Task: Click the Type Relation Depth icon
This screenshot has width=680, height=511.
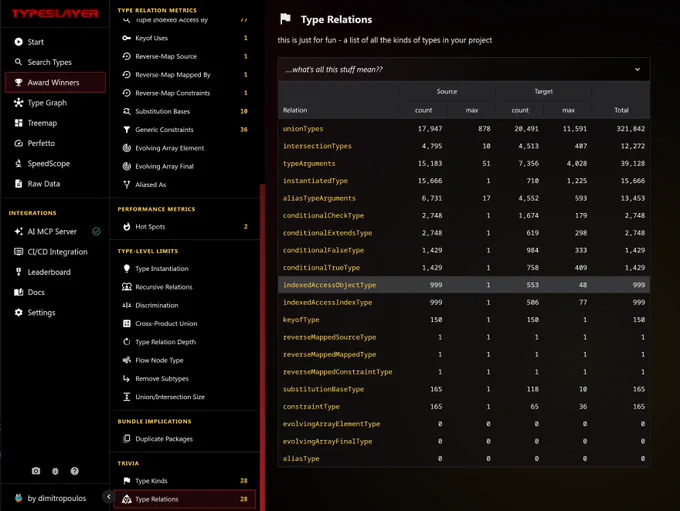Action: tap(126, 342)
